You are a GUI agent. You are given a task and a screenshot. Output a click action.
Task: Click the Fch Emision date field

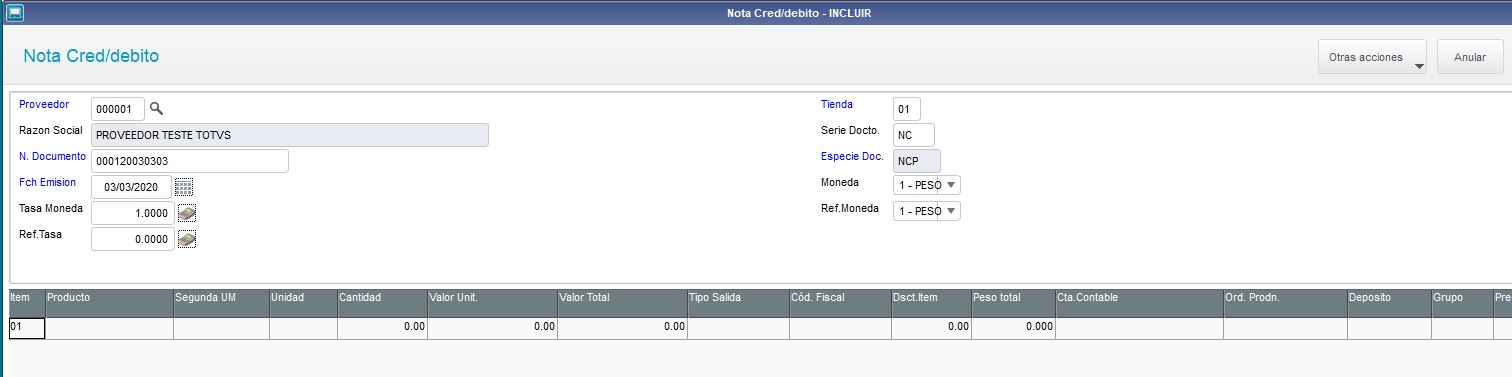click(x=131, y=187)
